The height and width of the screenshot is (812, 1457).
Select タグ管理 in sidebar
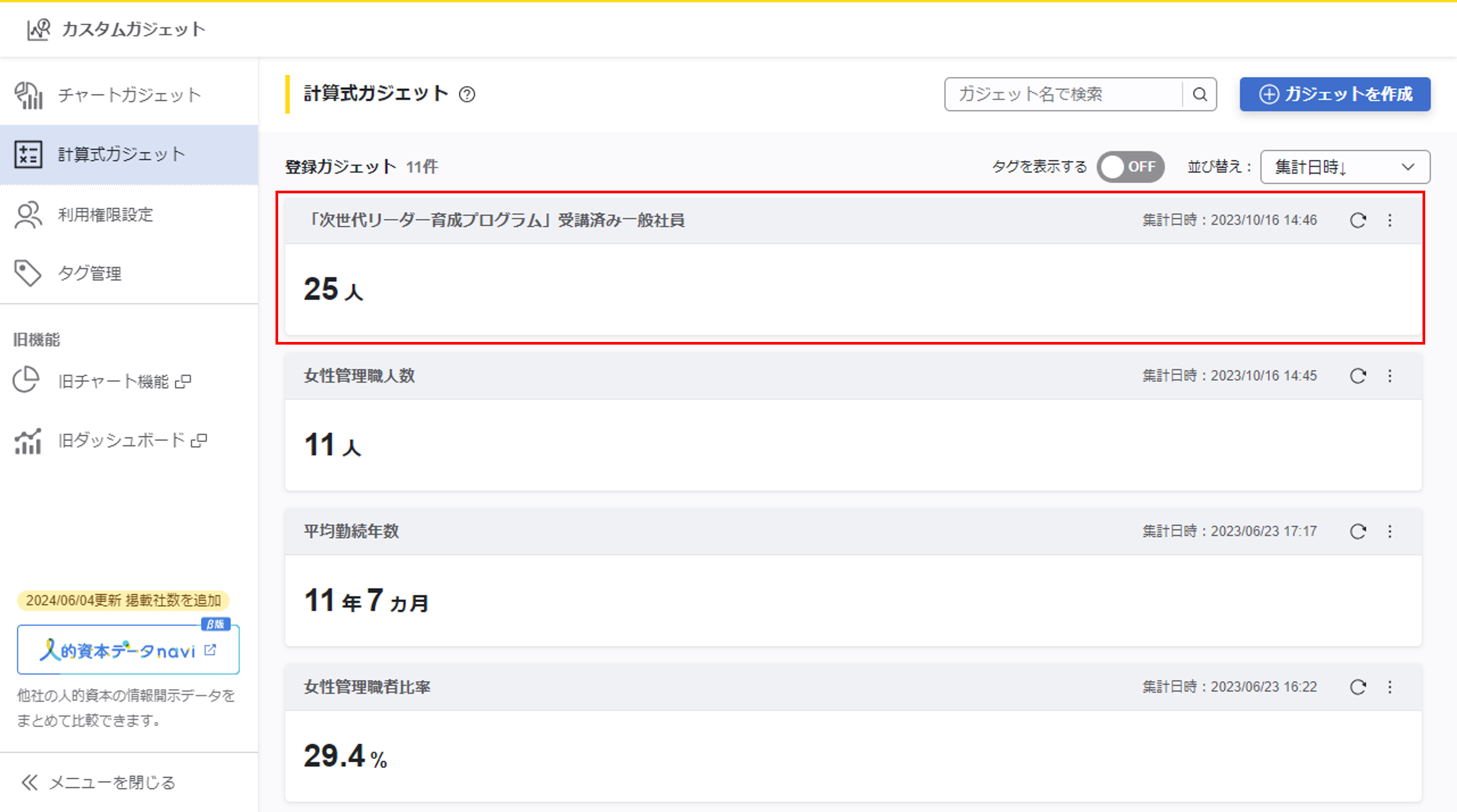click(89, 274)
